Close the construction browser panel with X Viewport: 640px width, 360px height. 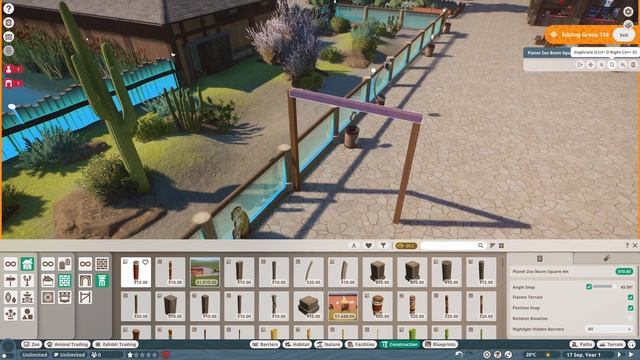(x=635, y=245)
